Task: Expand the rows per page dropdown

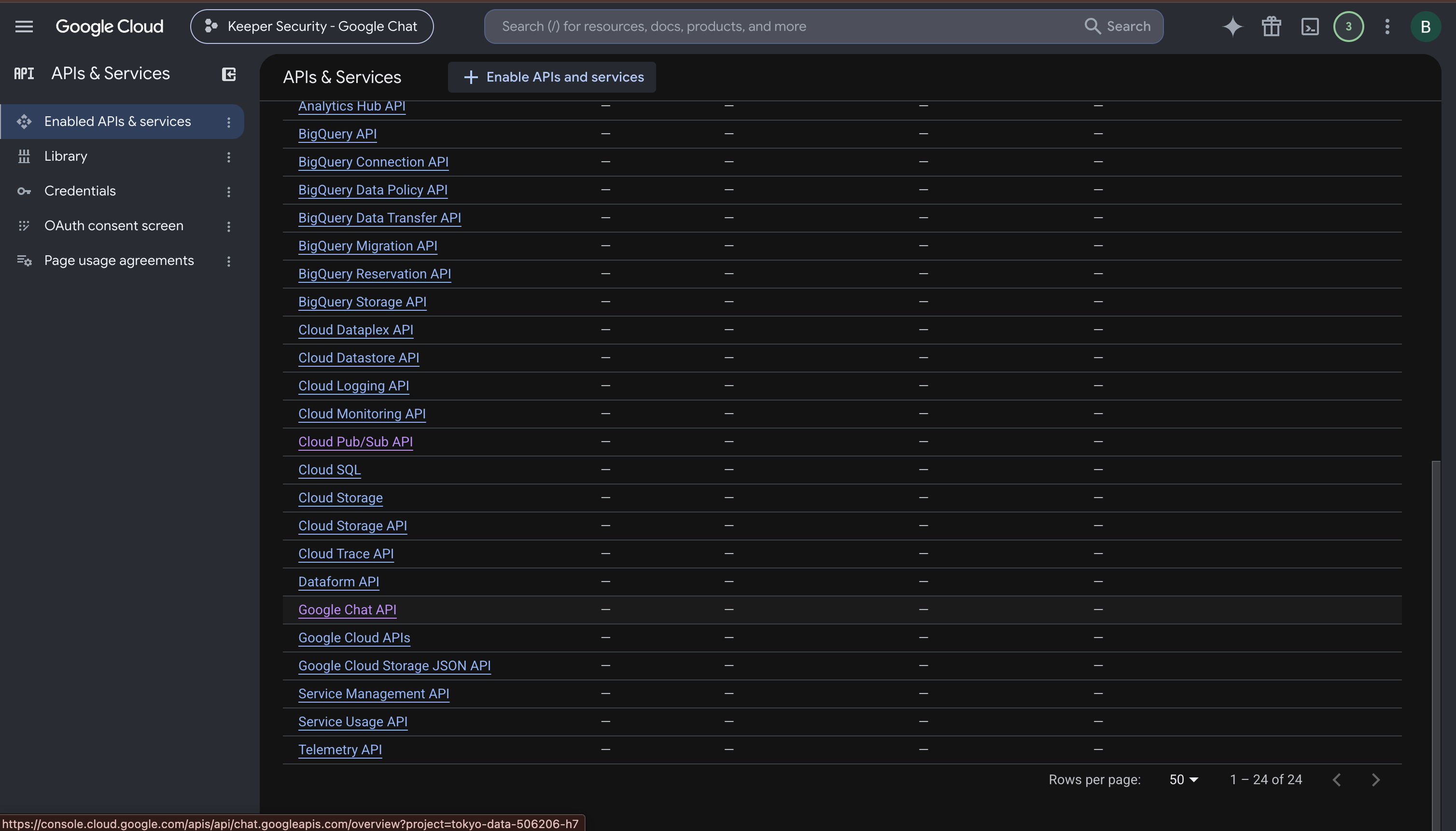Action: coord(1184,780)
